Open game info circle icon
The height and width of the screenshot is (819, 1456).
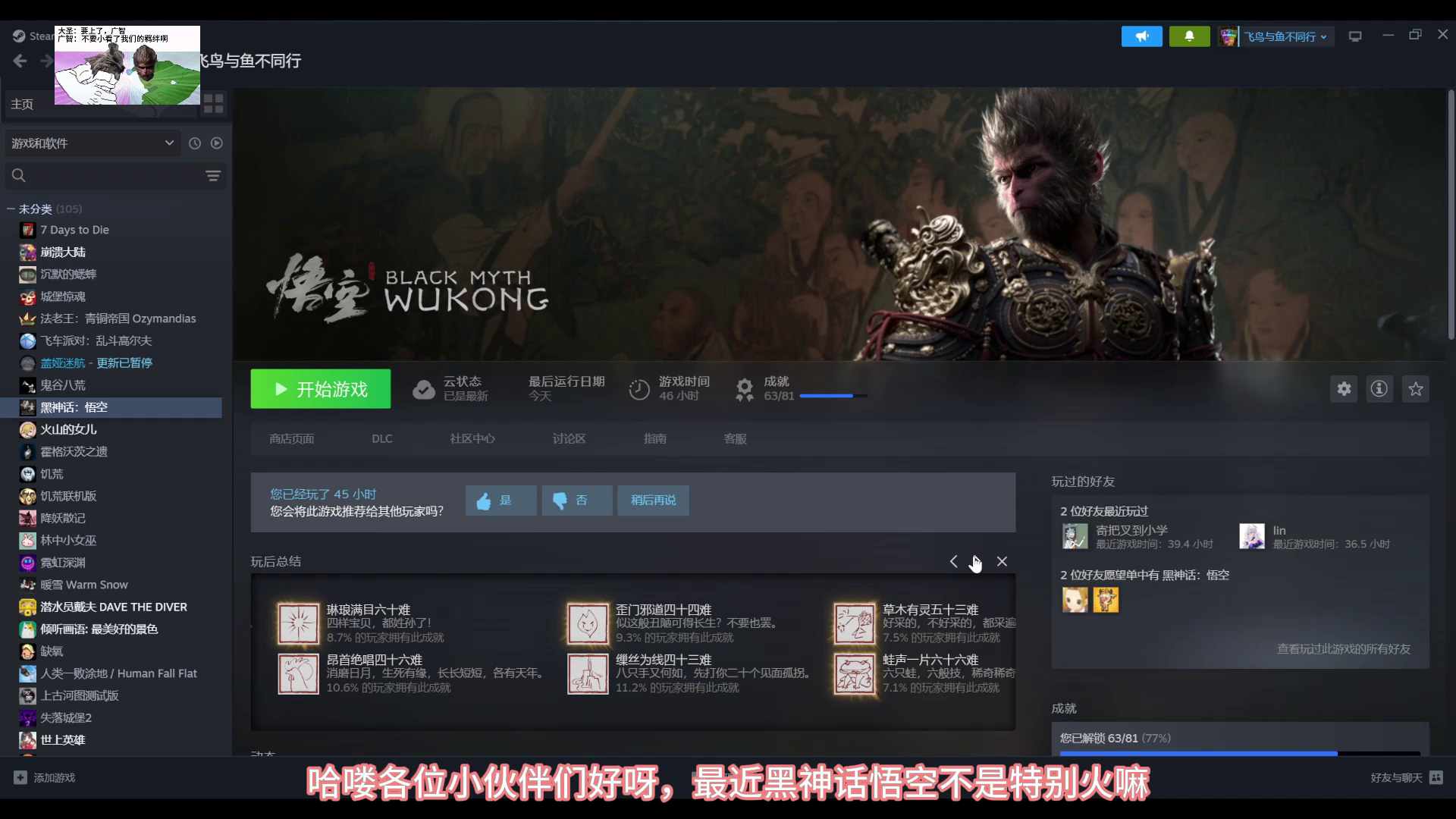(x=1379, y=389)
